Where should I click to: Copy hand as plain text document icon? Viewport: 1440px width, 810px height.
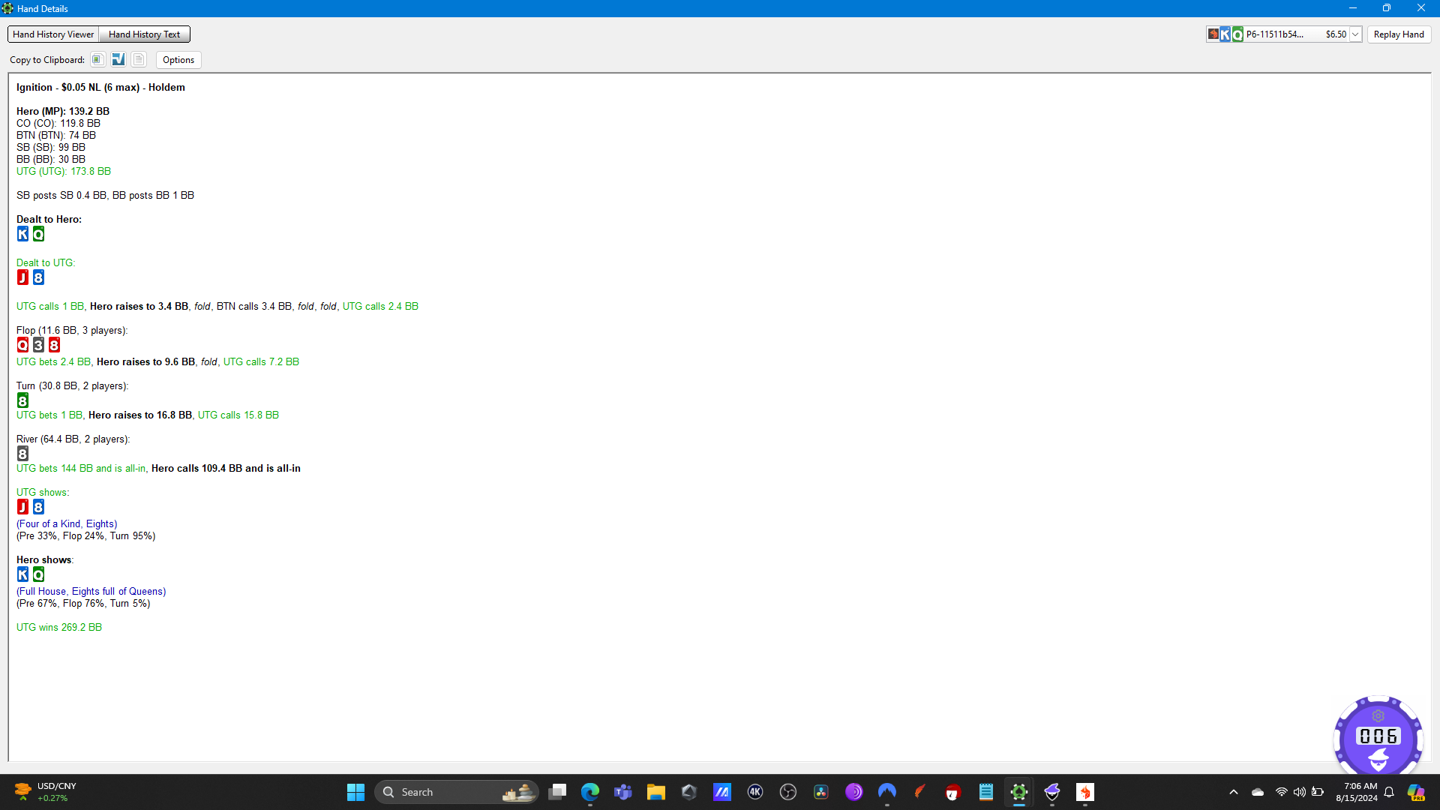point(139,60)
